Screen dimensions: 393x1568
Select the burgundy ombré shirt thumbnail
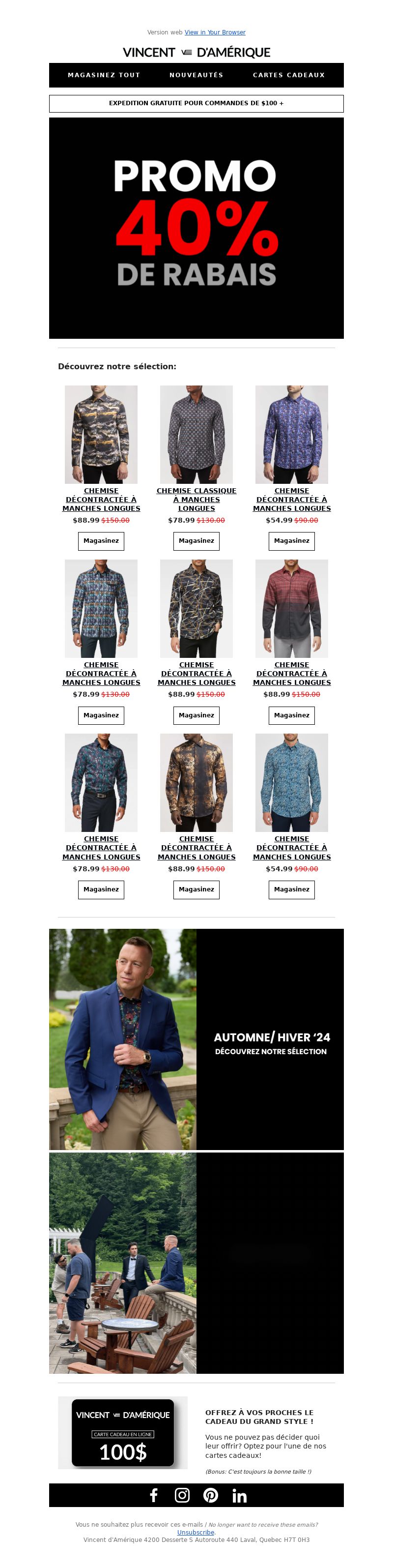[x=291, y=608]
